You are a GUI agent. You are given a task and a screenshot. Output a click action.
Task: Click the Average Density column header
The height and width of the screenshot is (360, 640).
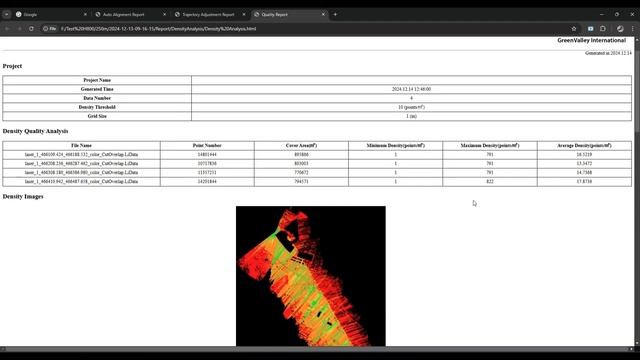[x=584, y=145]
